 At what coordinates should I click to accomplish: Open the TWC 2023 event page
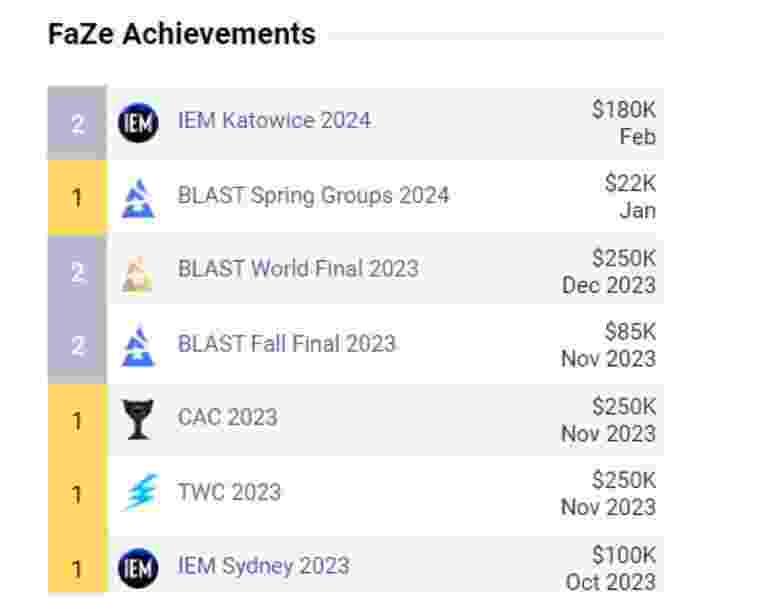[229, 492]
